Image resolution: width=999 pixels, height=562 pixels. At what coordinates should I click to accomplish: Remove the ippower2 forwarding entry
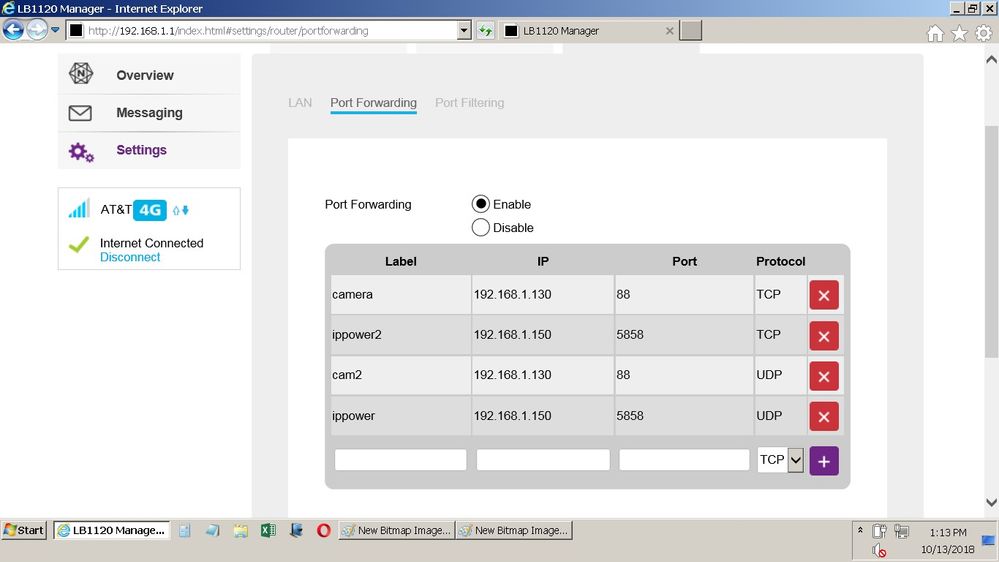pyautogui.click(x=823, y=336)
